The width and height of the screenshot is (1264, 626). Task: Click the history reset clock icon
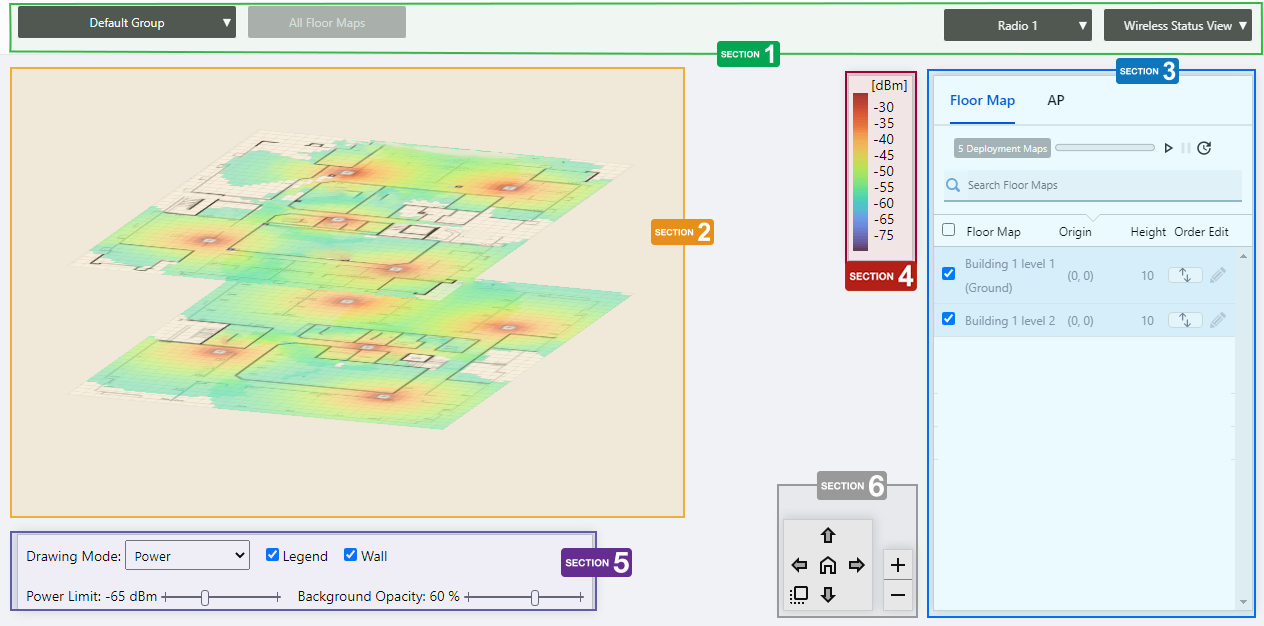coord(1204,148)
